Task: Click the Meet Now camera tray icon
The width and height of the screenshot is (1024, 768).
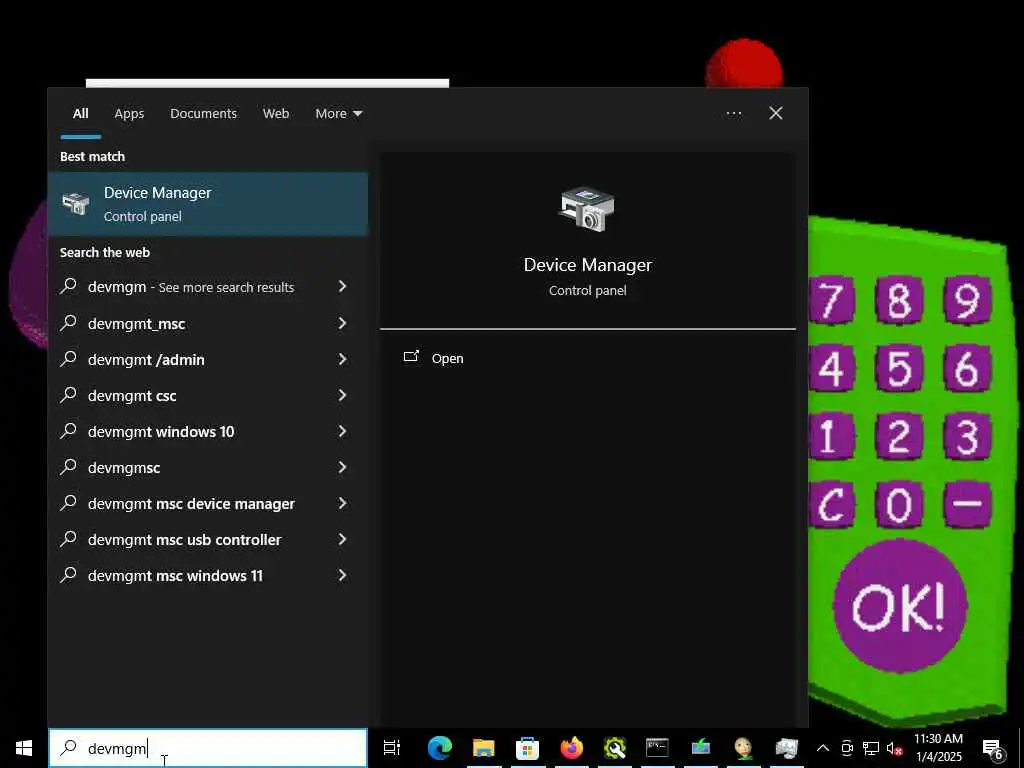Action: (847, 748)
